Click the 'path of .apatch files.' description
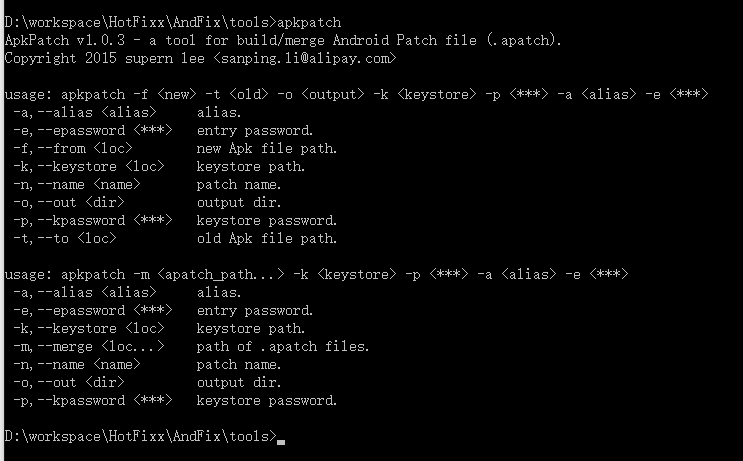Screen dimensions: 743x461 pyautogui.click(x=283, y=346)
